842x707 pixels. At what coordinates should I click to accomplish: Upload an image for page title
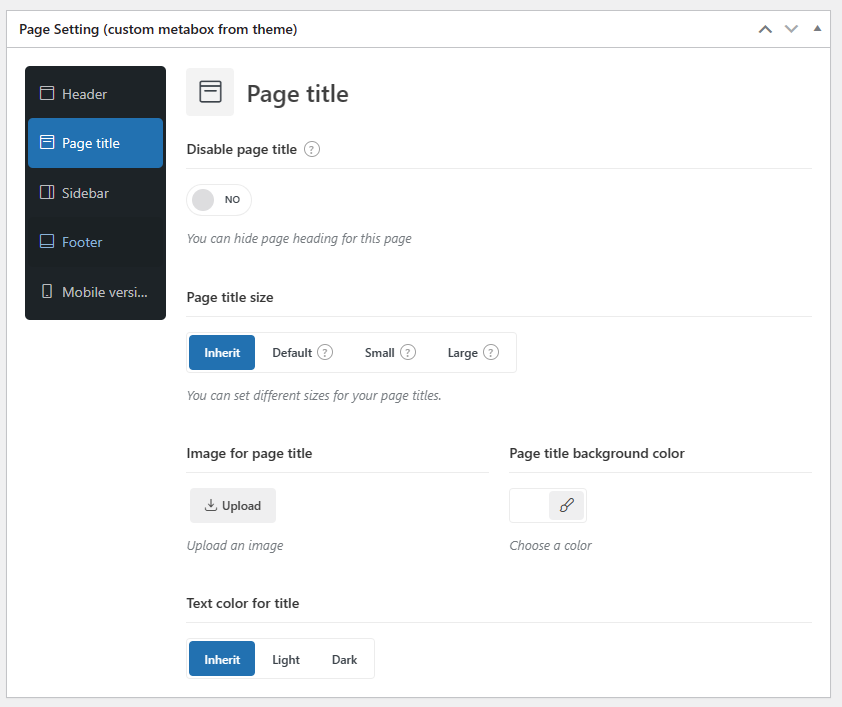[x=233, y=506]
